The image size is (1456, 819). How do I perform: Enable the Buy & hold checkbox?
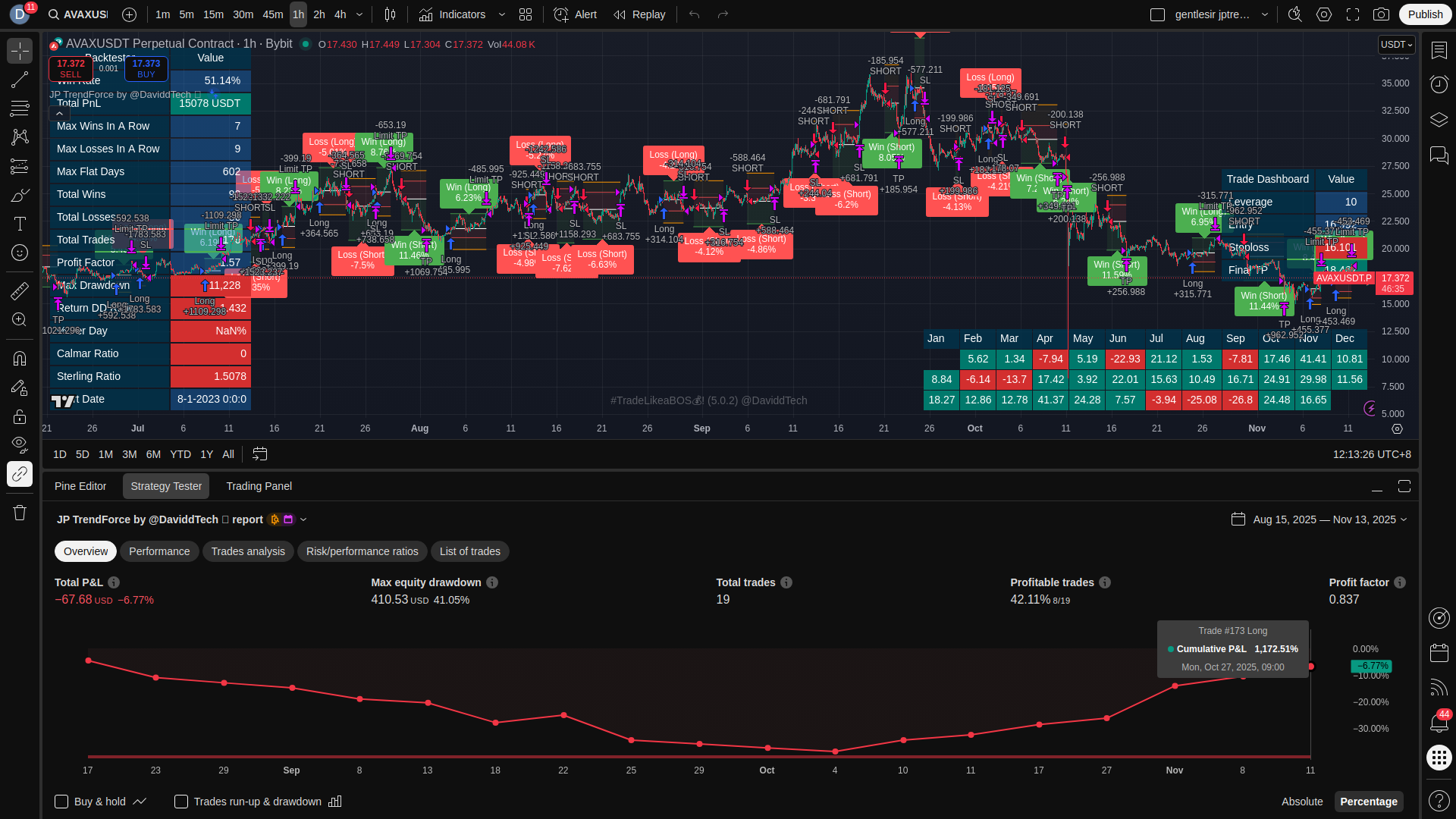click(x=62, y=802)
